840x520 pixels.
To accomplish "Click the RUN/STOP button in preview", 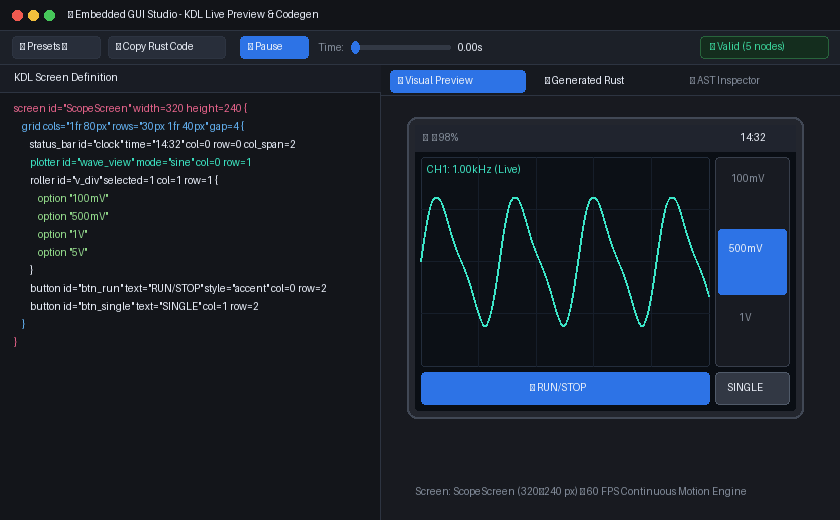I will (565, 388).
